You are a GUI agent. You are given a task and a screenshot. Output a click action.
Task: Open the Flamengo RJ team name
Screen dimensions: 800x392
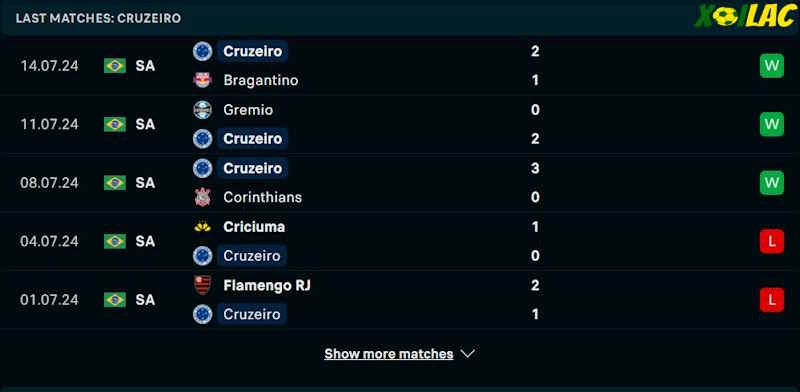[267, 285]
